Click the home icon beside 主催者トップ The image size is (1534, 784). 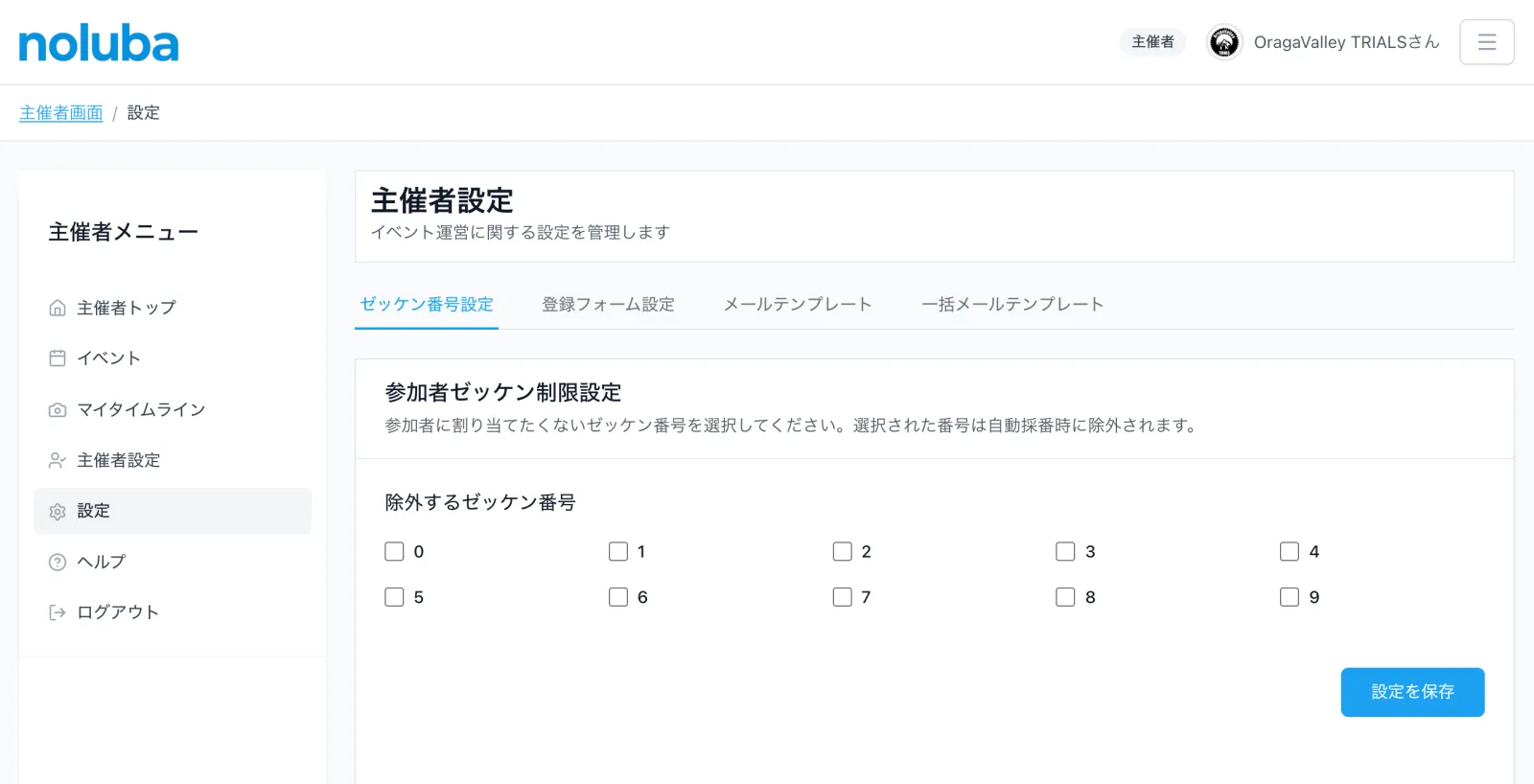click(x=58, y=308)
